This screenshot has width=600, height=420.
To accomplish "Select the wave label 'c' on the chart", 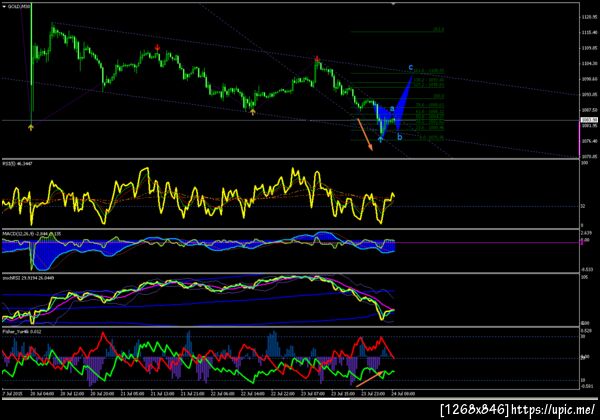I will pyautogui.click(x=411, y=68).
